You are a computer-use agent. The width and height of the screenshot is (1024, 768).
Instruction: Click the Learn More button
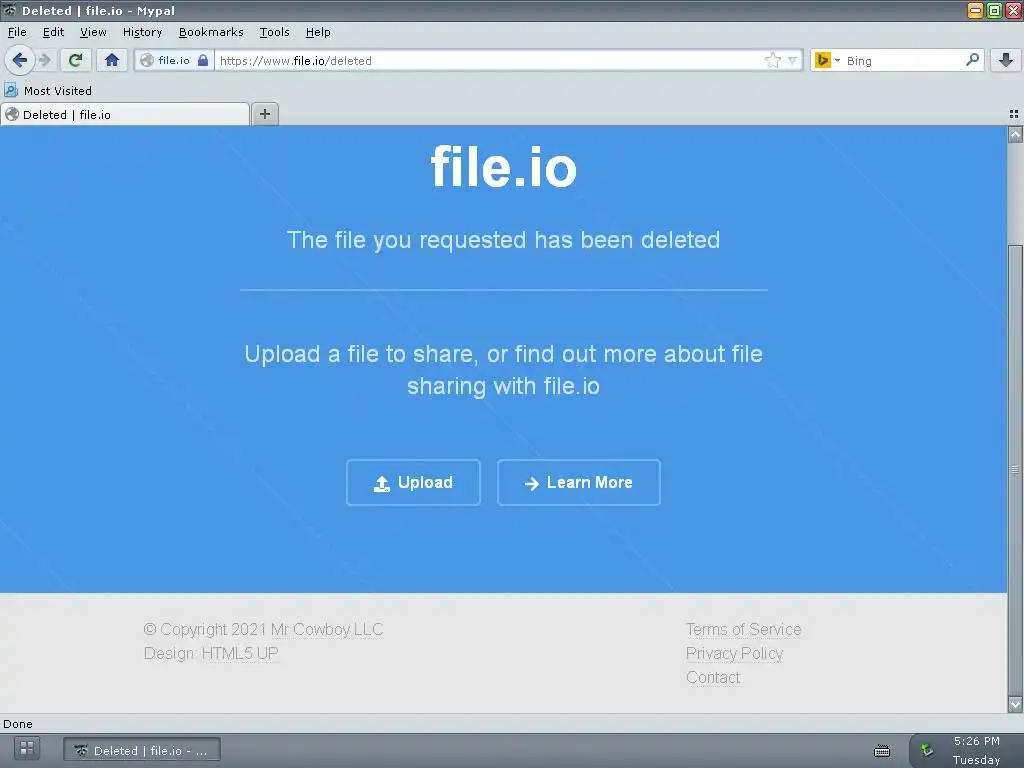coord(579,483)
